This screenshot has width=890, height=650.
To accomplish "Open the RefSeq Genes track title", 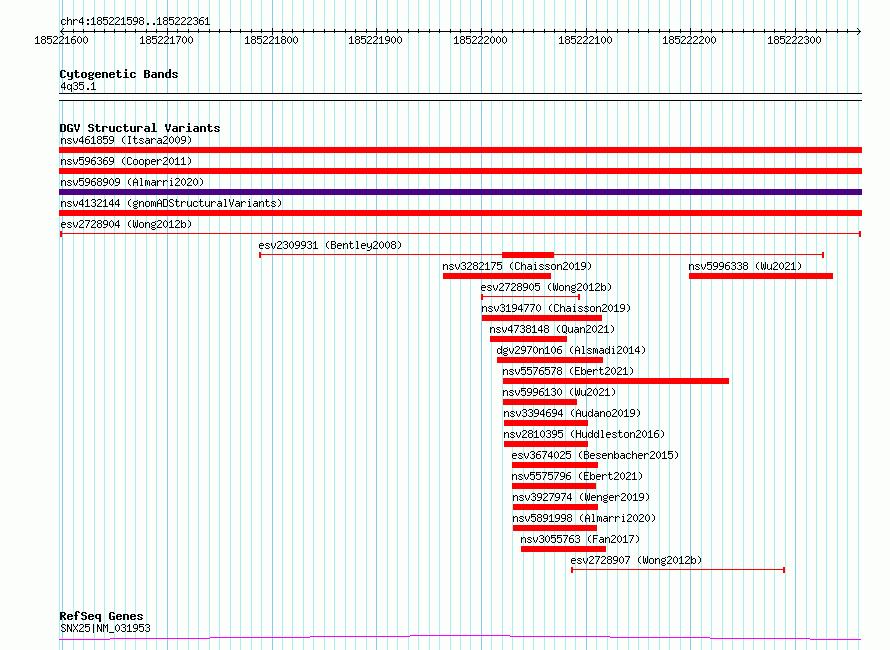I will coord(101,616).
